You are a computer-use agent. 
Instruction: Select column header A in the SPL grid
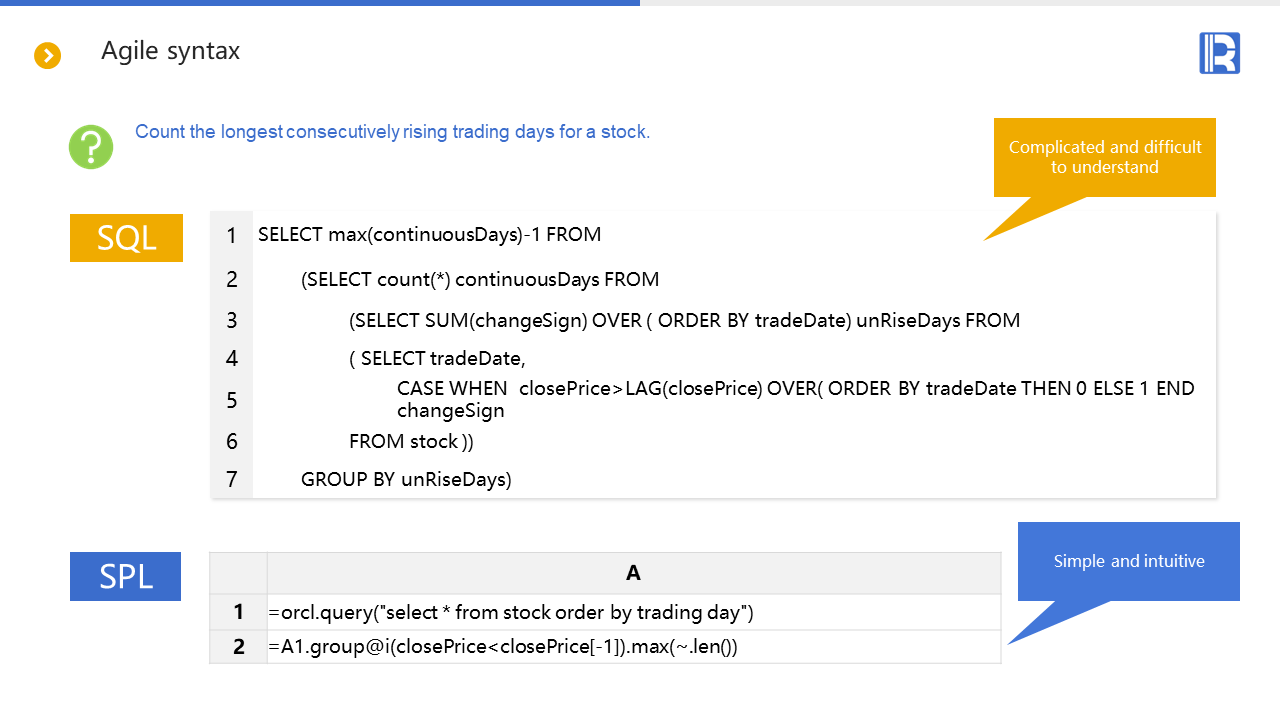click(634, 573)
